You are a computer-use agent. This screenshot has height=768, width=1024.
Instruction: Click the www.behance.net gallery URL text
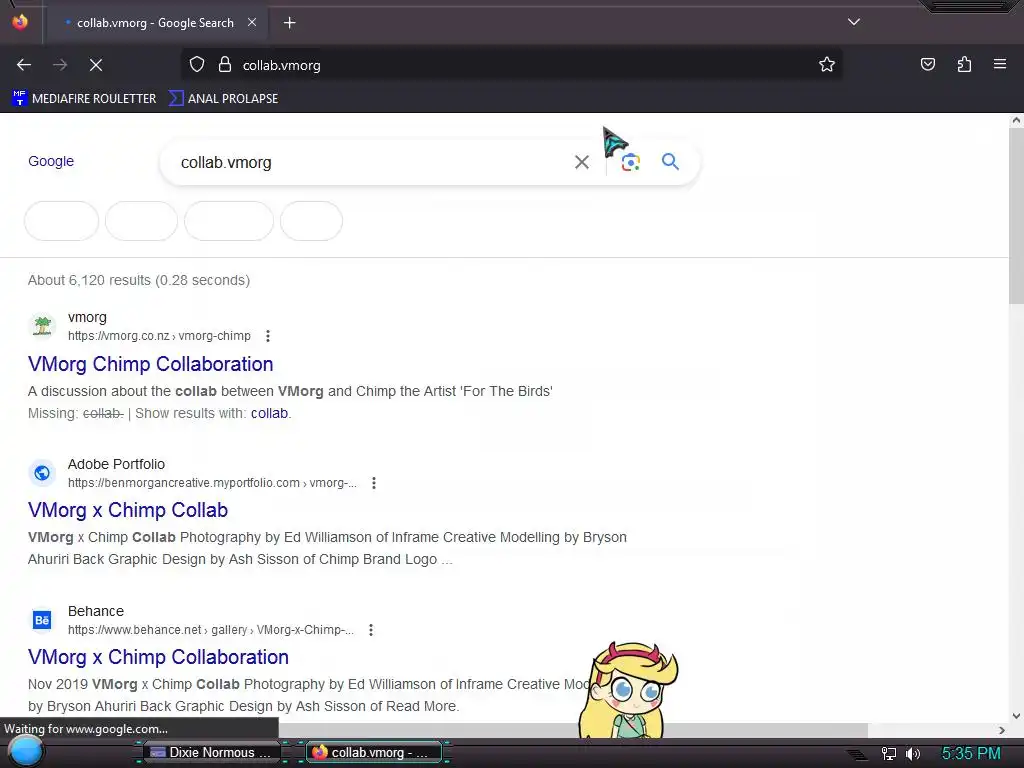point(211,630)
